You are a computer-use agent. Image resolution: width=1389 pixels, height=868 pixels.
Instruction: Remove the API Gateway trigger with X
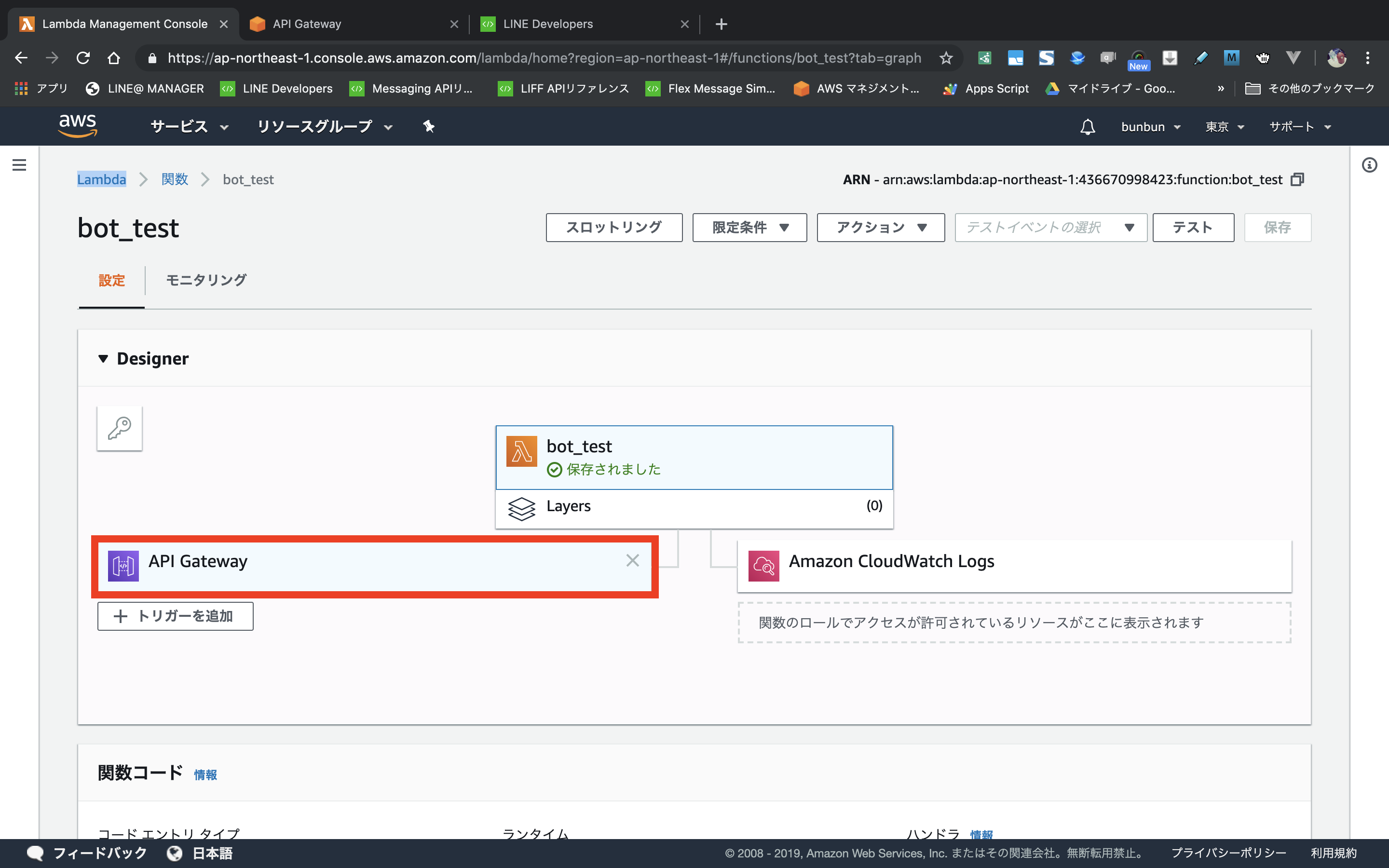[632, 560]
